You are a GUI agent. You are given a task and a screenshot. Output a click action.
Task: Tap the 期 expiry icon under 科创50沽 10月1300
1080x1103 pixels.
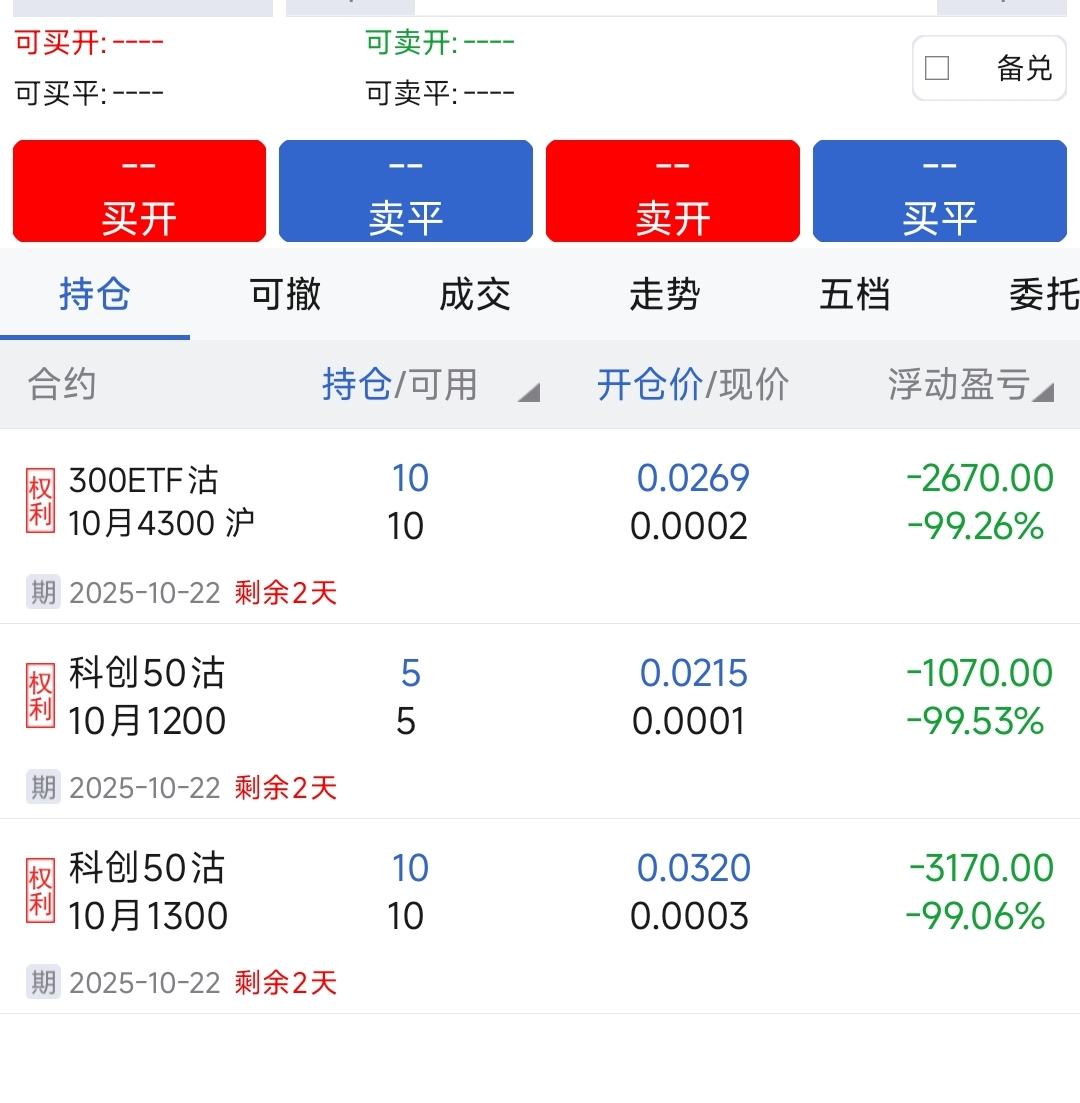coord(43,983)
